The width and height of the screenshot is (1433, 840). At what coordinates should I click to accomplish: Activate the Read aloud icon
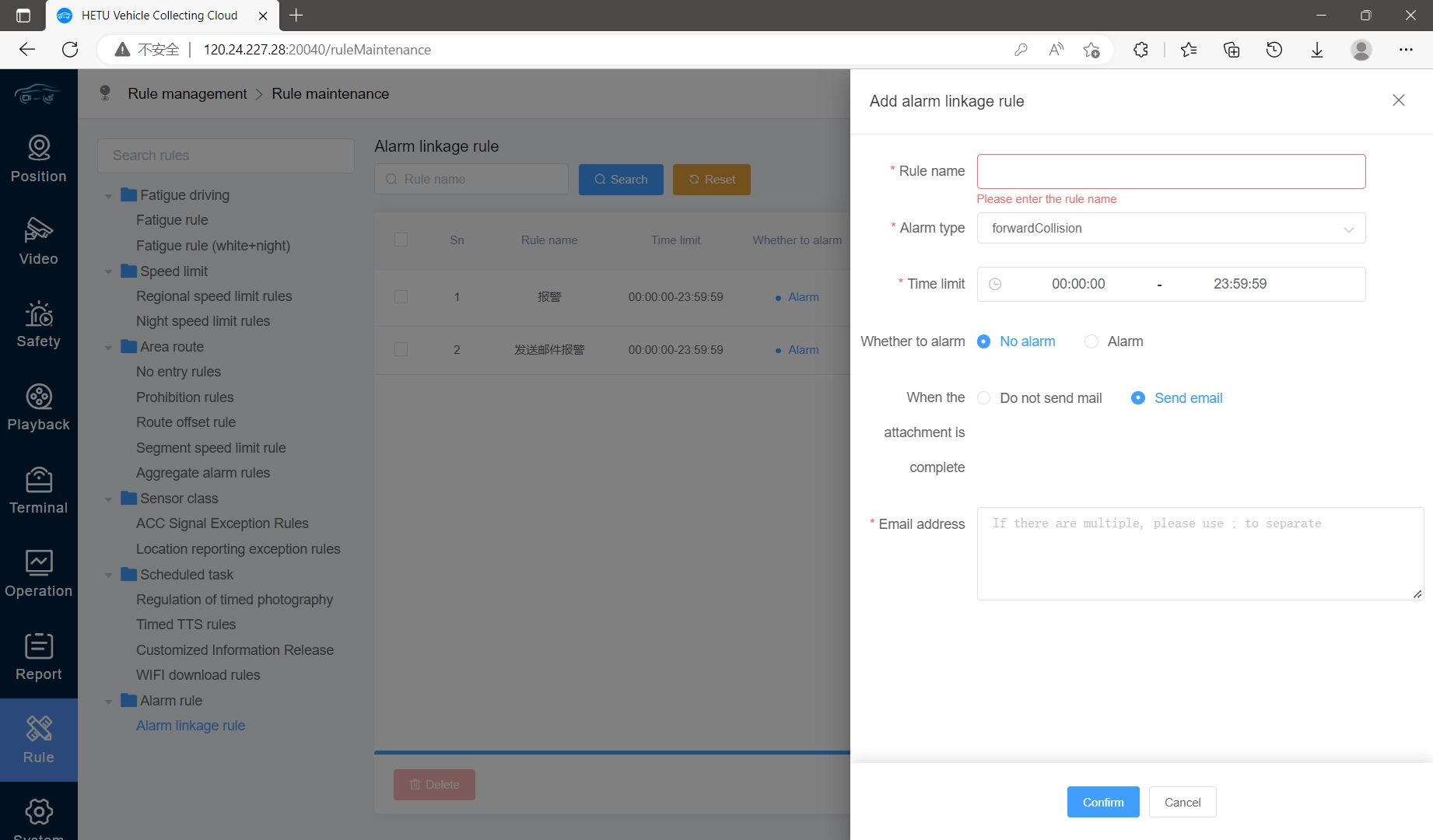point(1056,50)
